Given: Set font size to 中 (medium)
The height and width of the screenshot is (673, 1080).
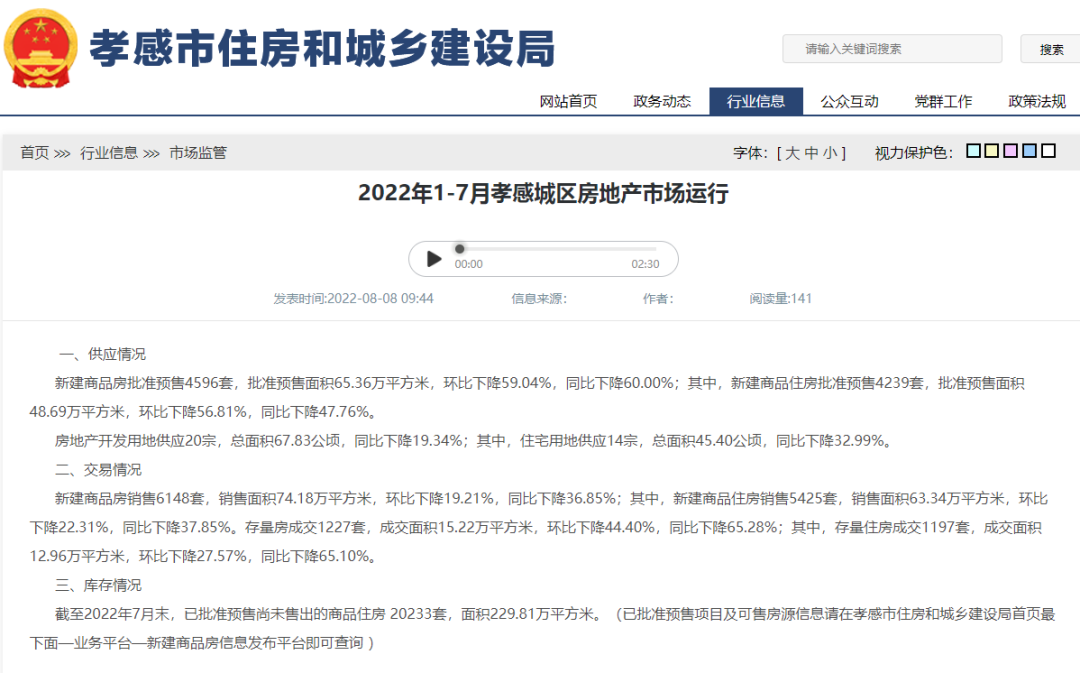Looking at the screenshot, I should 811,153.
